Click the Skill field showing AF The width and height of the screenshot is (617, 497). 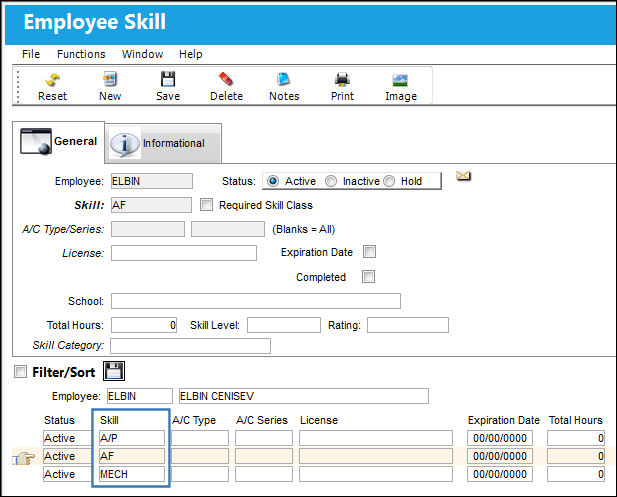click(x=151, y=205)
